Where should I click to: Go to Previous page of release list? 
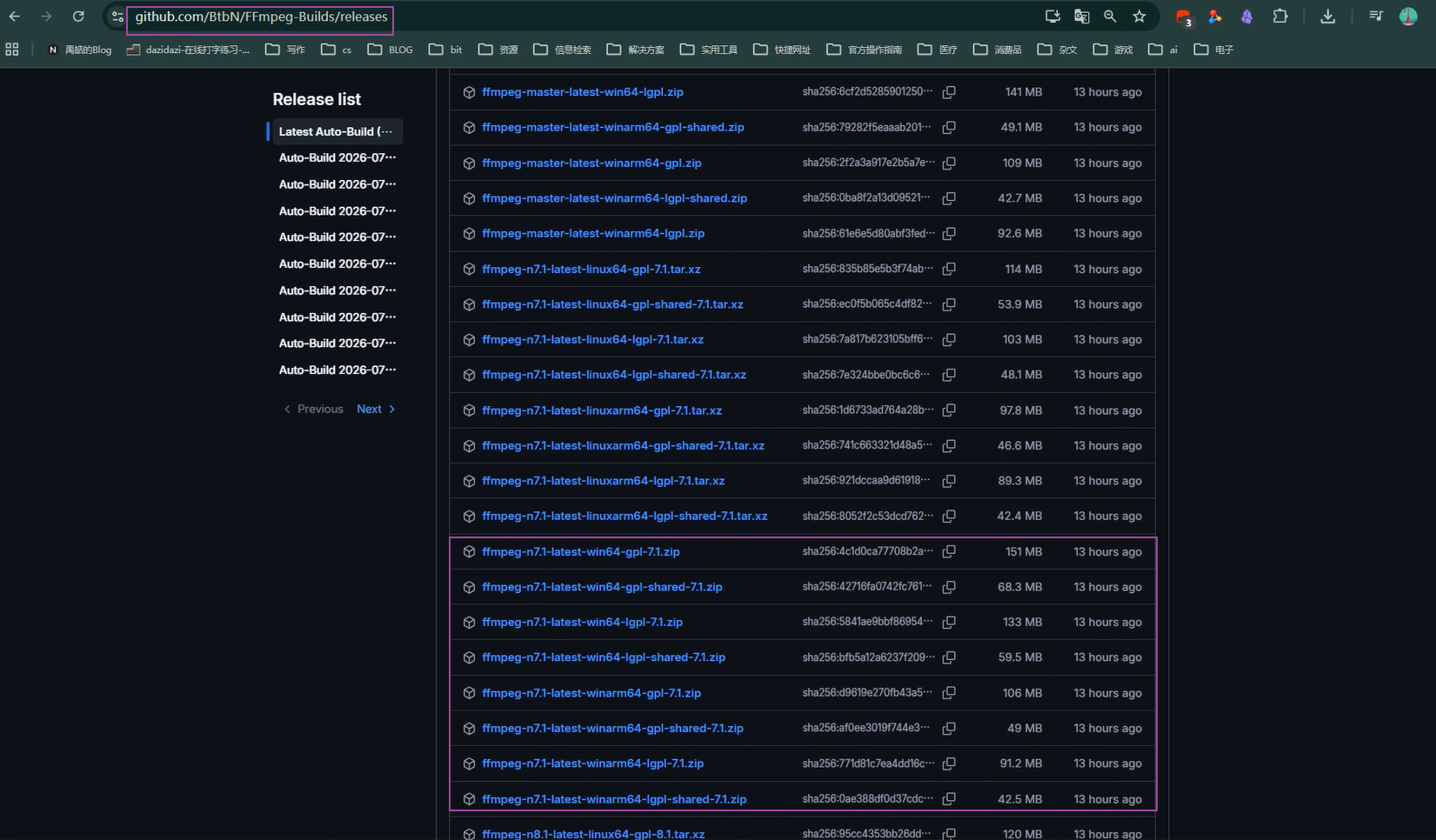[x=314, y=409]
